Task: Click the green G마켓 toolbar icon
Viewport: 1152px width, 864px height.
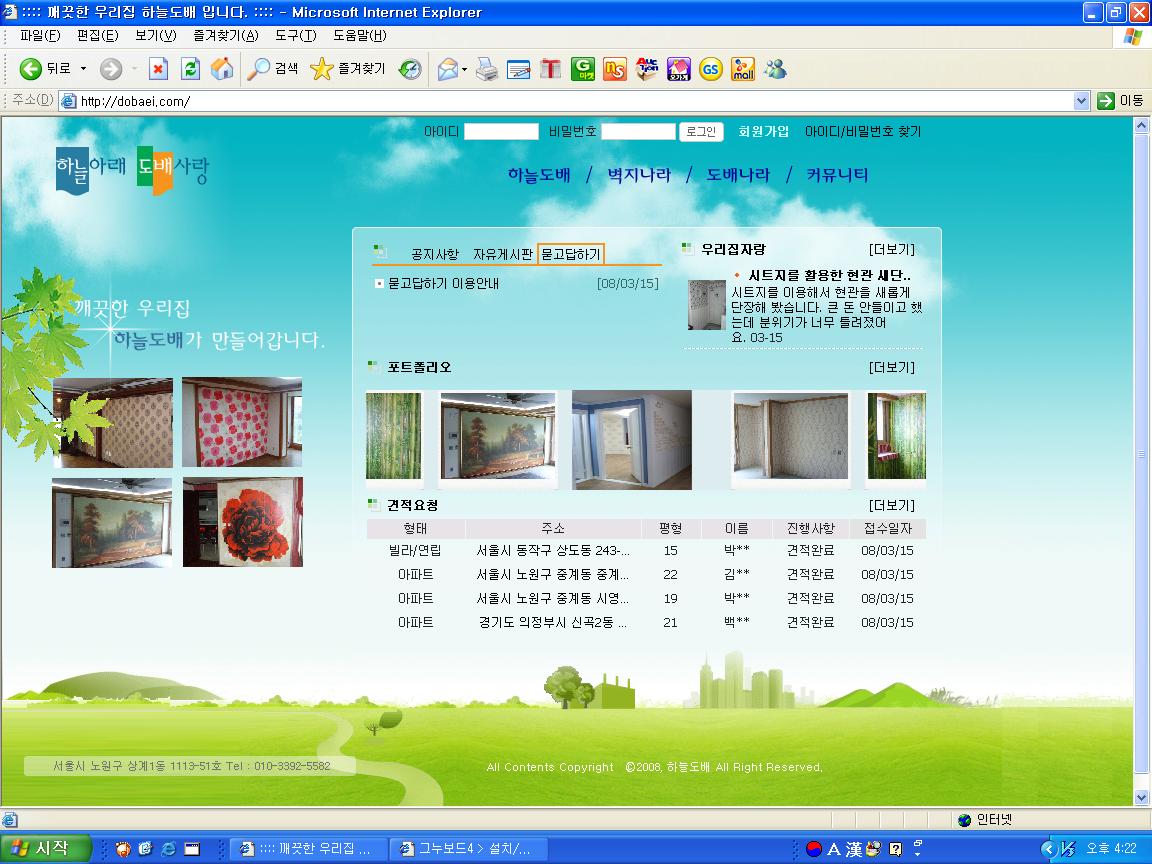Action: (583, 69)
